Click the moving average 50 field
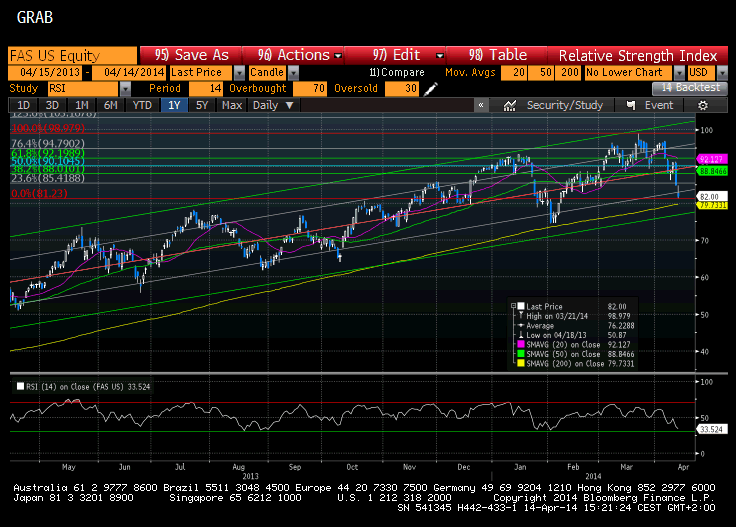Screen dimensions: 736x527 pos(541,73)
